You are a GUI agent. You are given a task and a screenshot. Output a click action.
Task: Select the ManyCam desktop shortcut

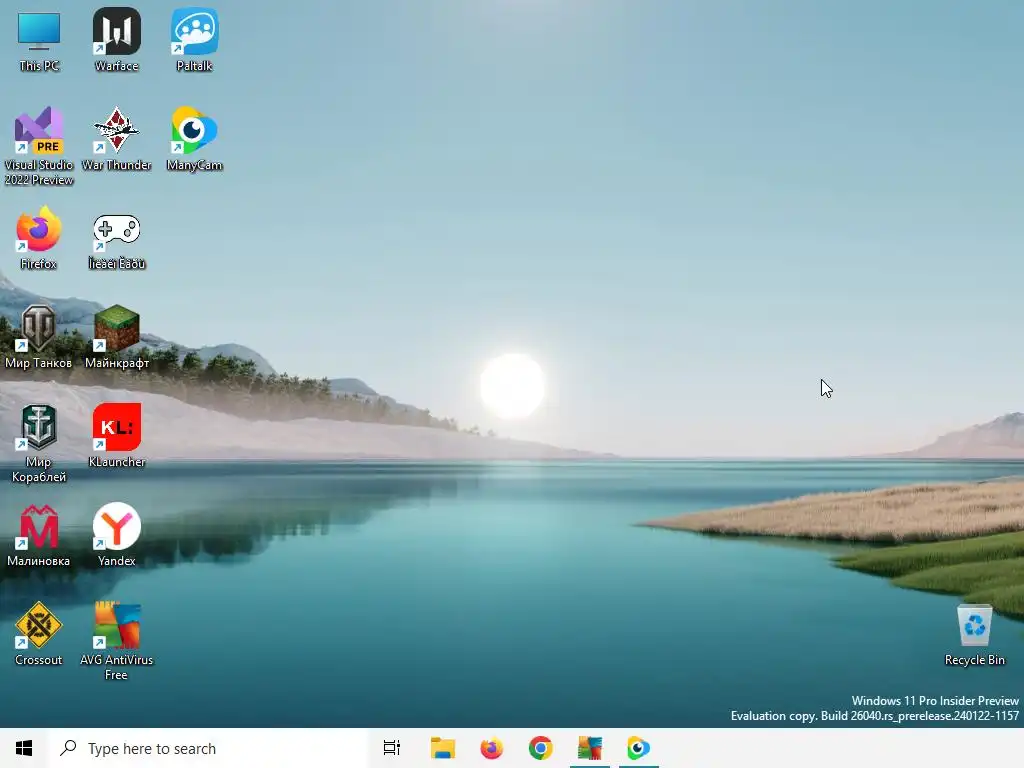tap(194, 140)
